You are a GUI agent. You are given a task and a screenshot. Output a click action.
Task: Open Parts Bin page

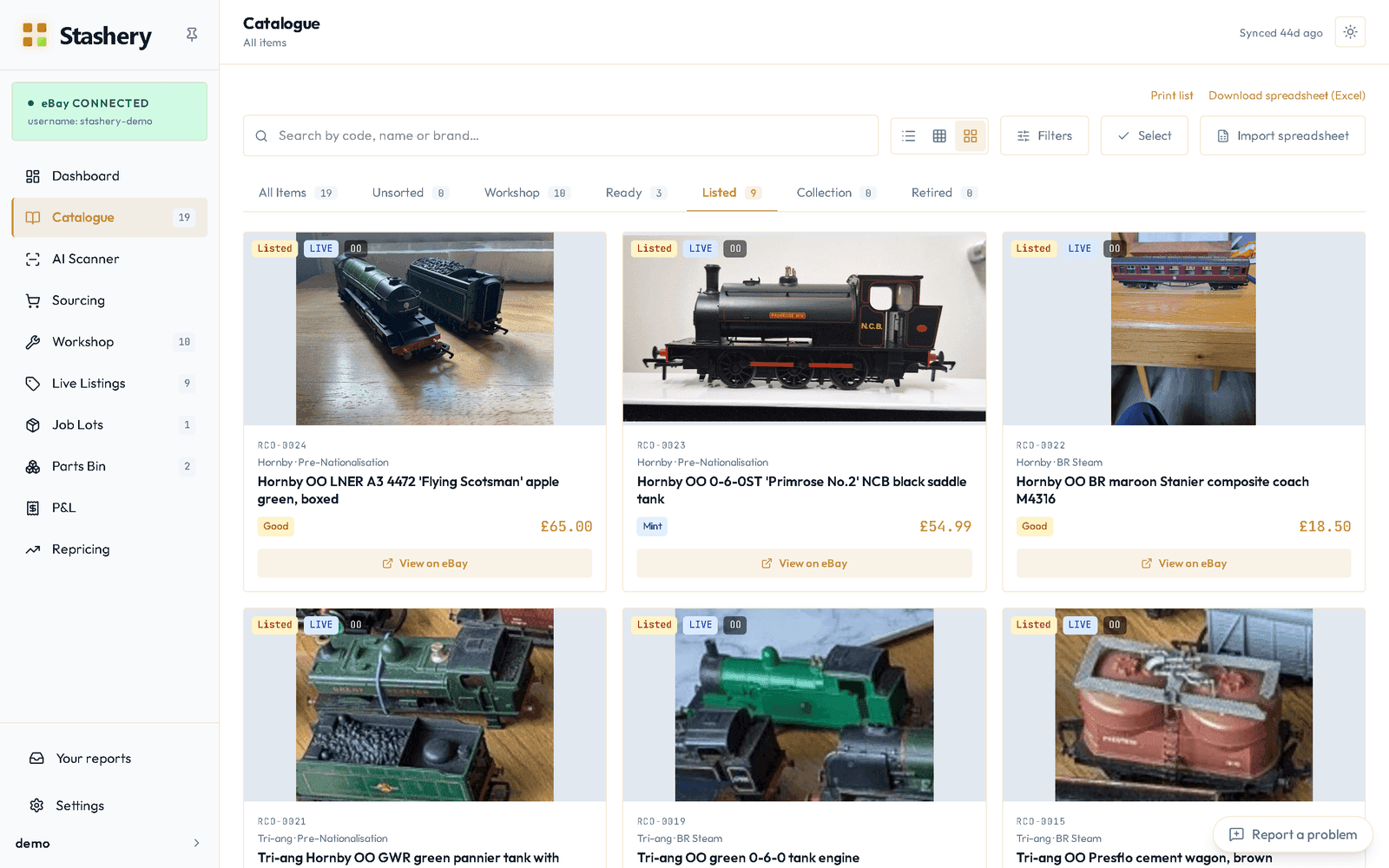click(109, 466)
